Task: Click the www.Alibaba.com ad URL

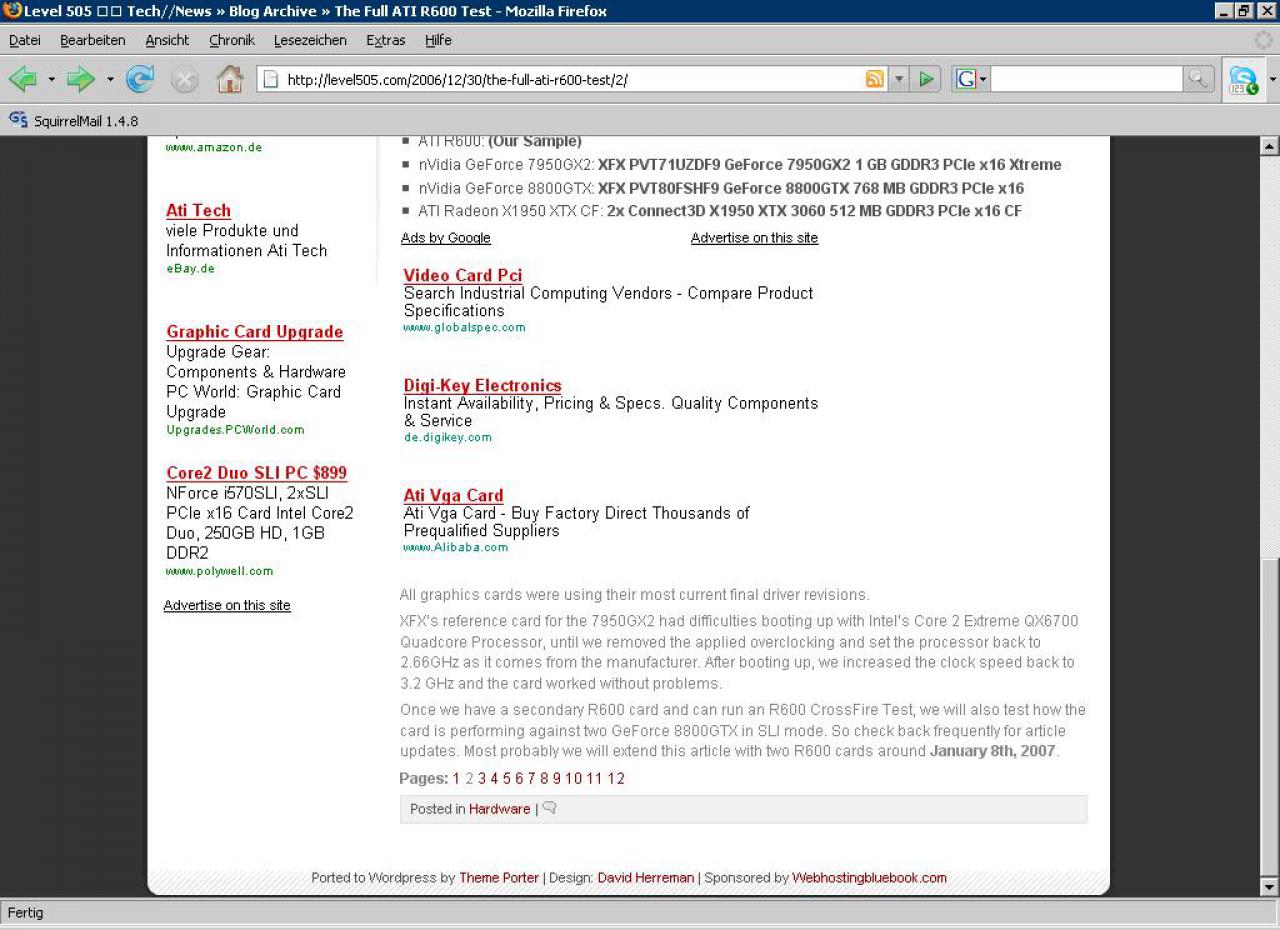Action: tap(456, 547)
